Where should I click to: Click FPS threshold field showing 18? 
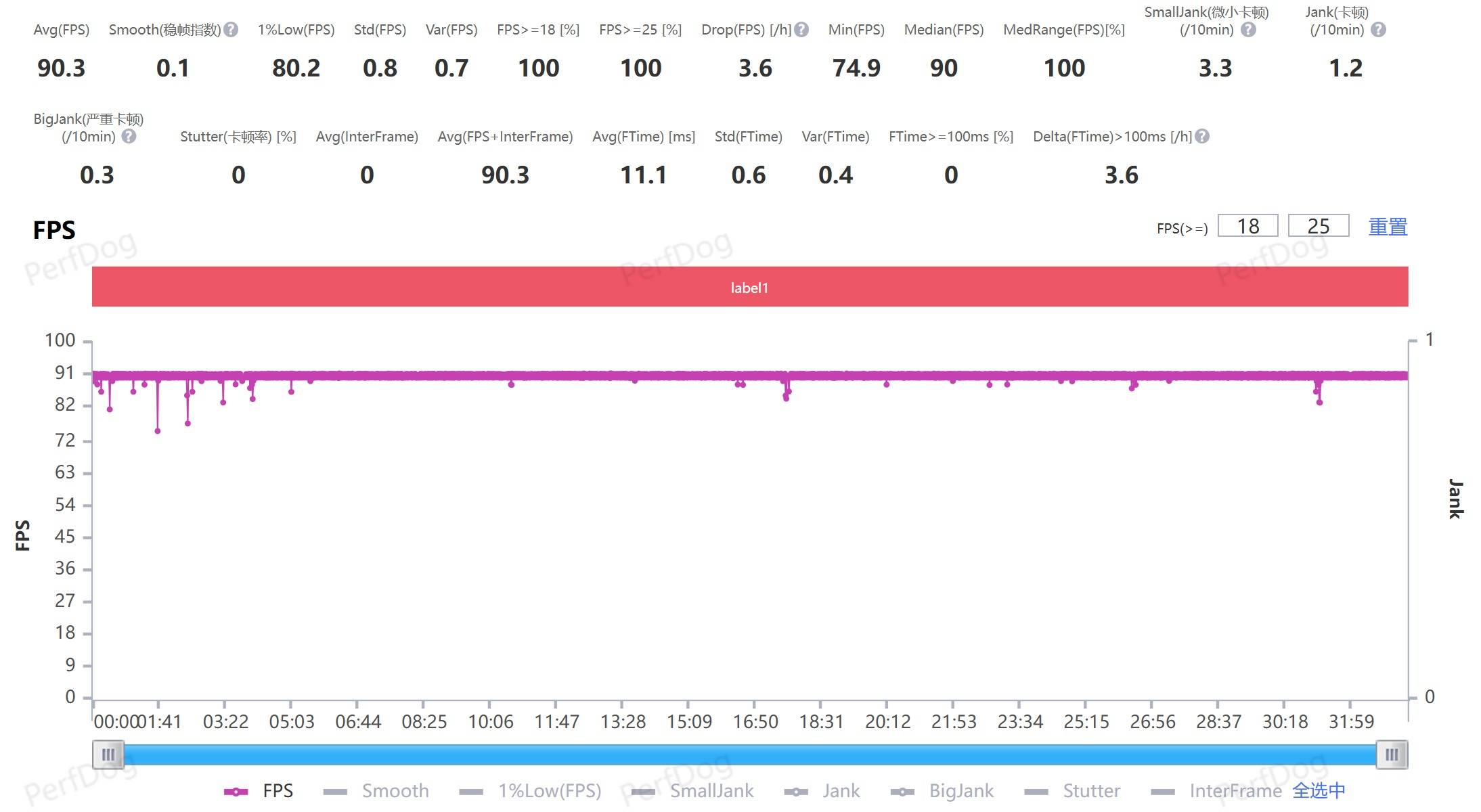[x=1247, y=226]
